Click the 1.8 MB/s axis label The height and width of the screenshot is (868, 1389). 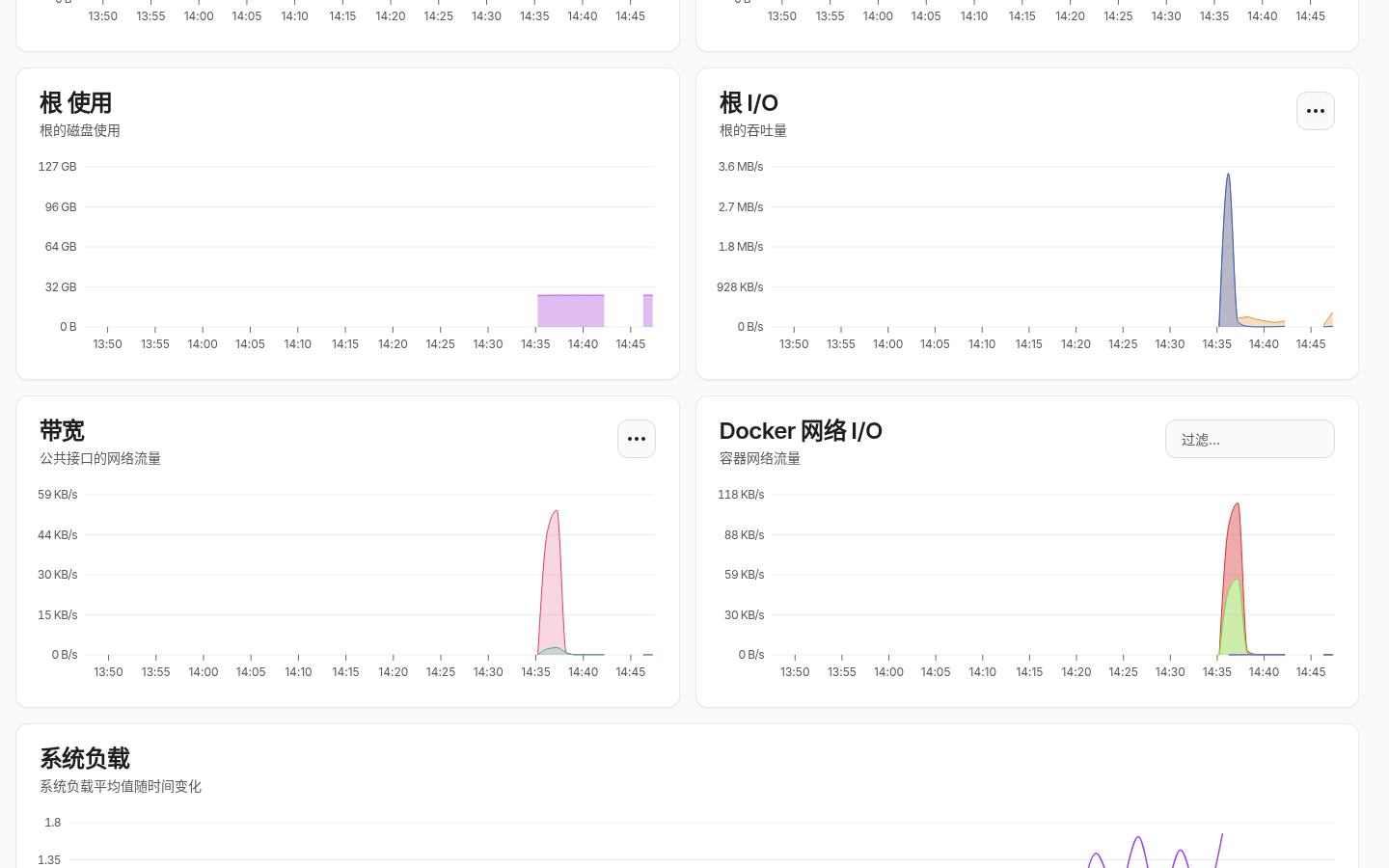[741, 247]
